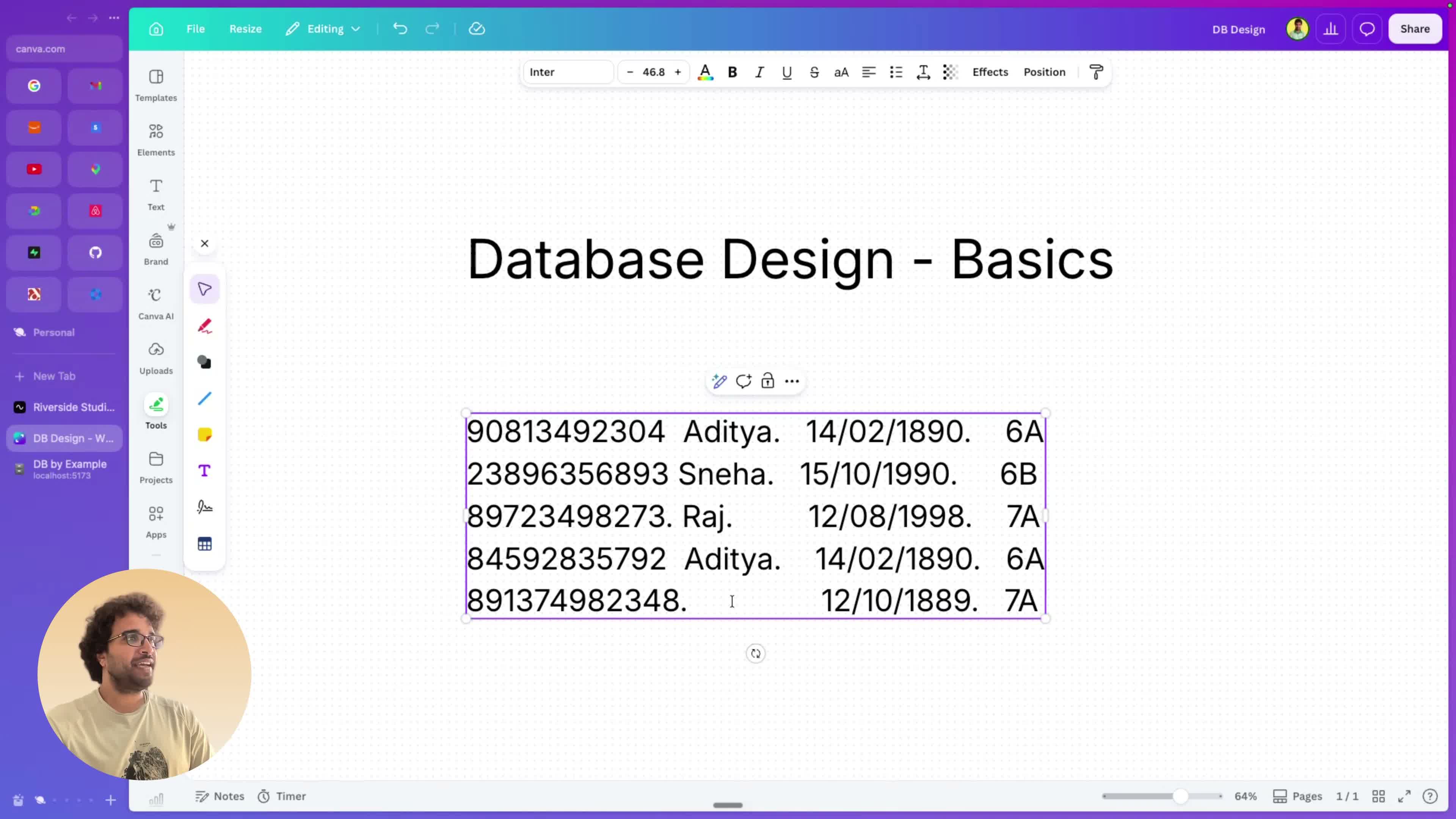The width and height of the screenshot is (1456, 819).
Task: Open the Uploads panel
Action: tap(156, 358)
